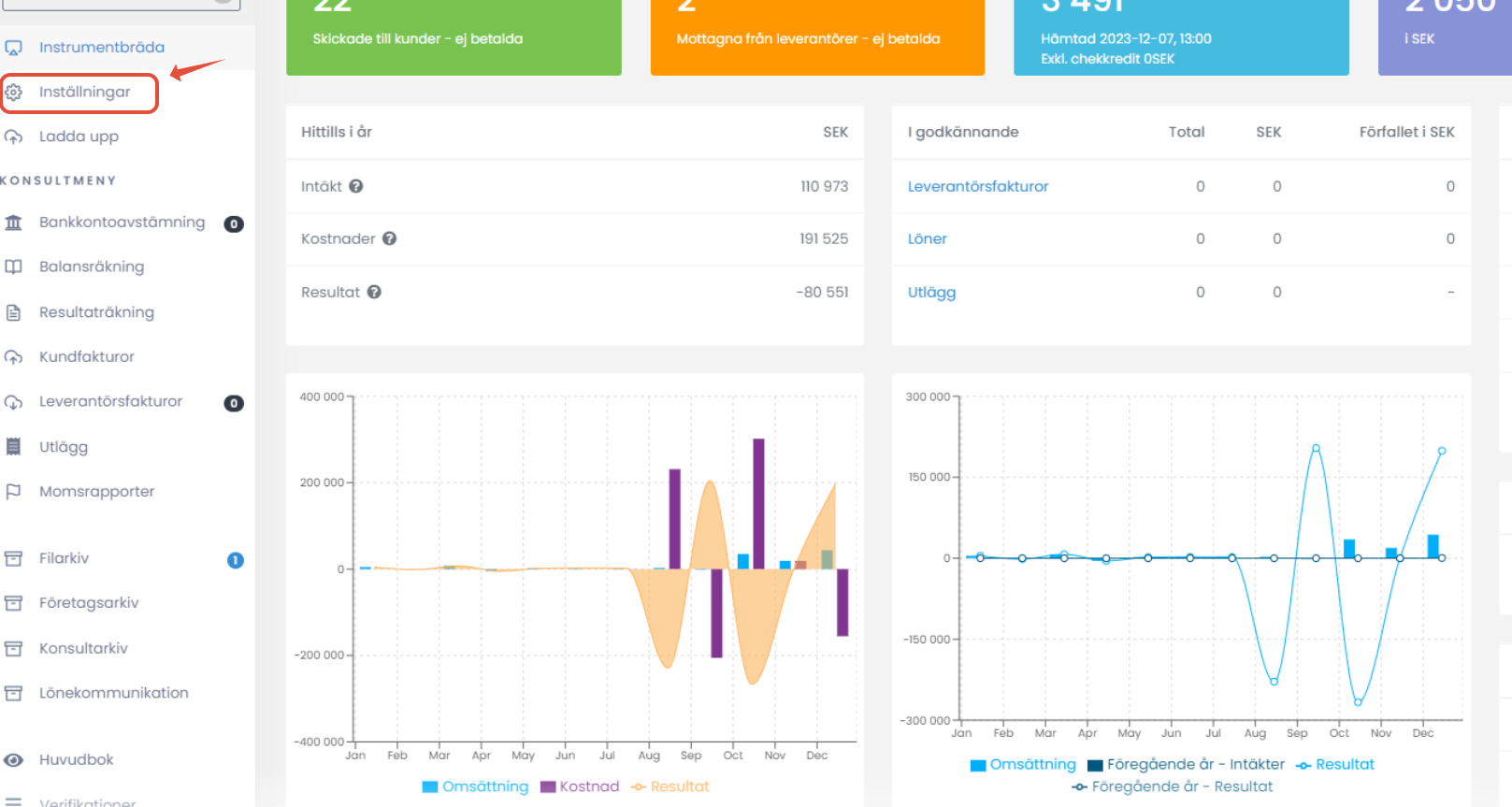Click the Utlägg receipt icon
1512x807 pixels.
pos(13,447)
